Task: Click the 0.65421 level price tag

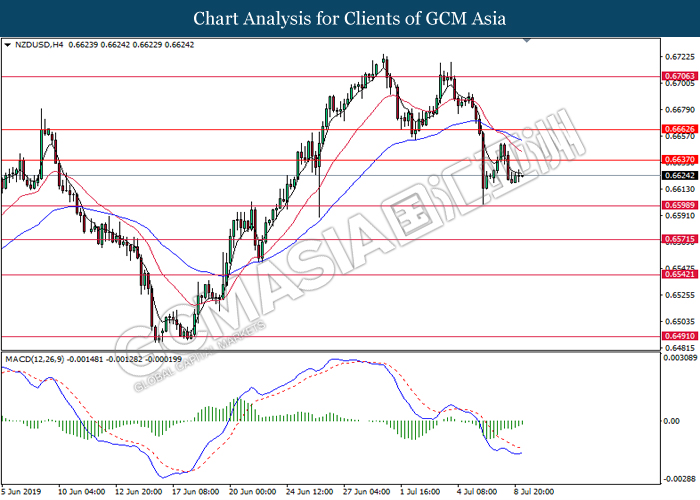Action: coord(679,274)
